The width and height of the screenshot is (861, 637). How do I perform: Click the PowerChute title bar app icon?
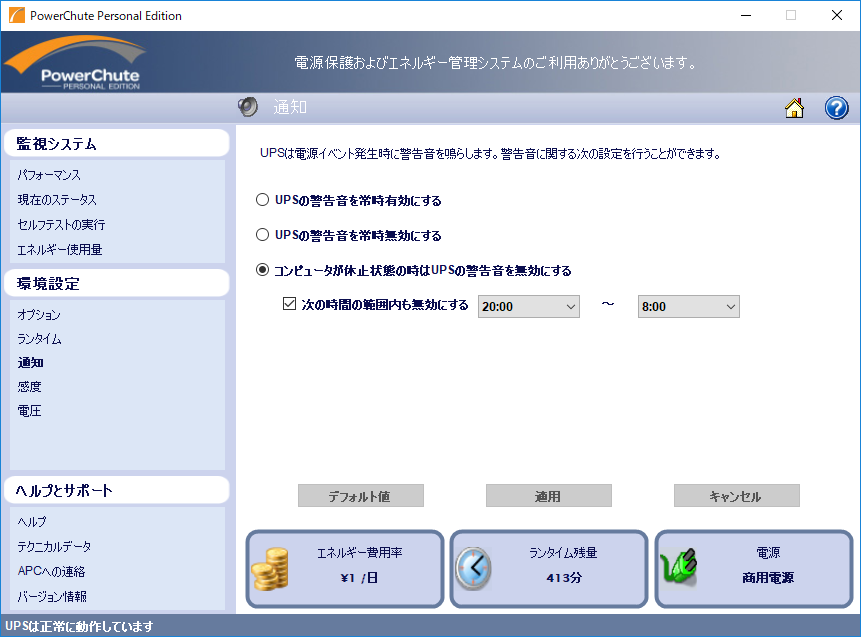(x=17, y=15)
